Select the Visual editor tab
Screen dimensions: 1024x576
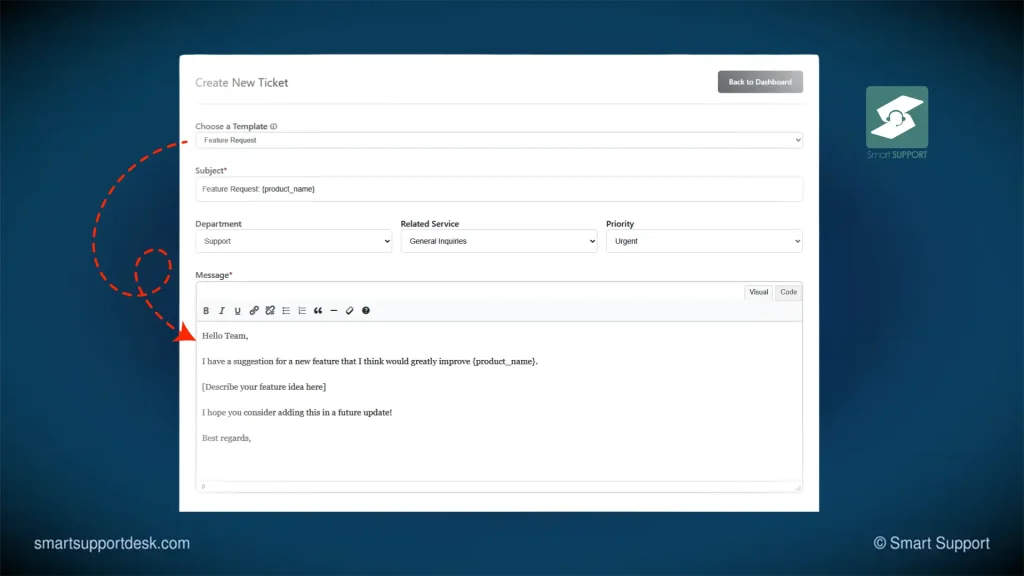758,292
